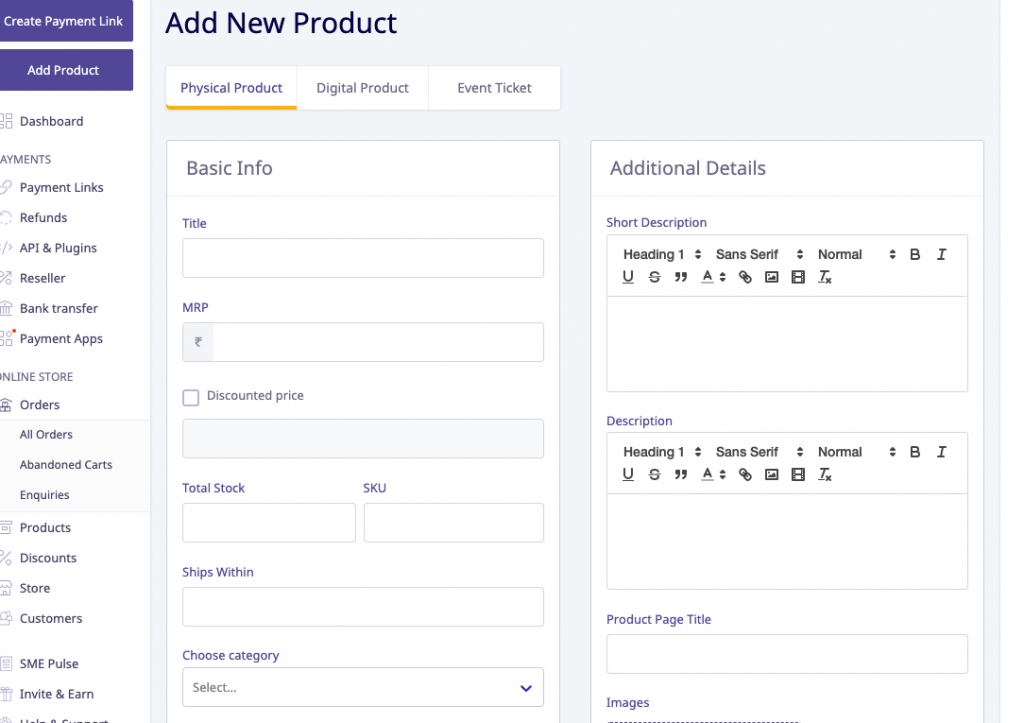
Task: Toggle bold in Short Description editor
Action: tap(914, 255)
